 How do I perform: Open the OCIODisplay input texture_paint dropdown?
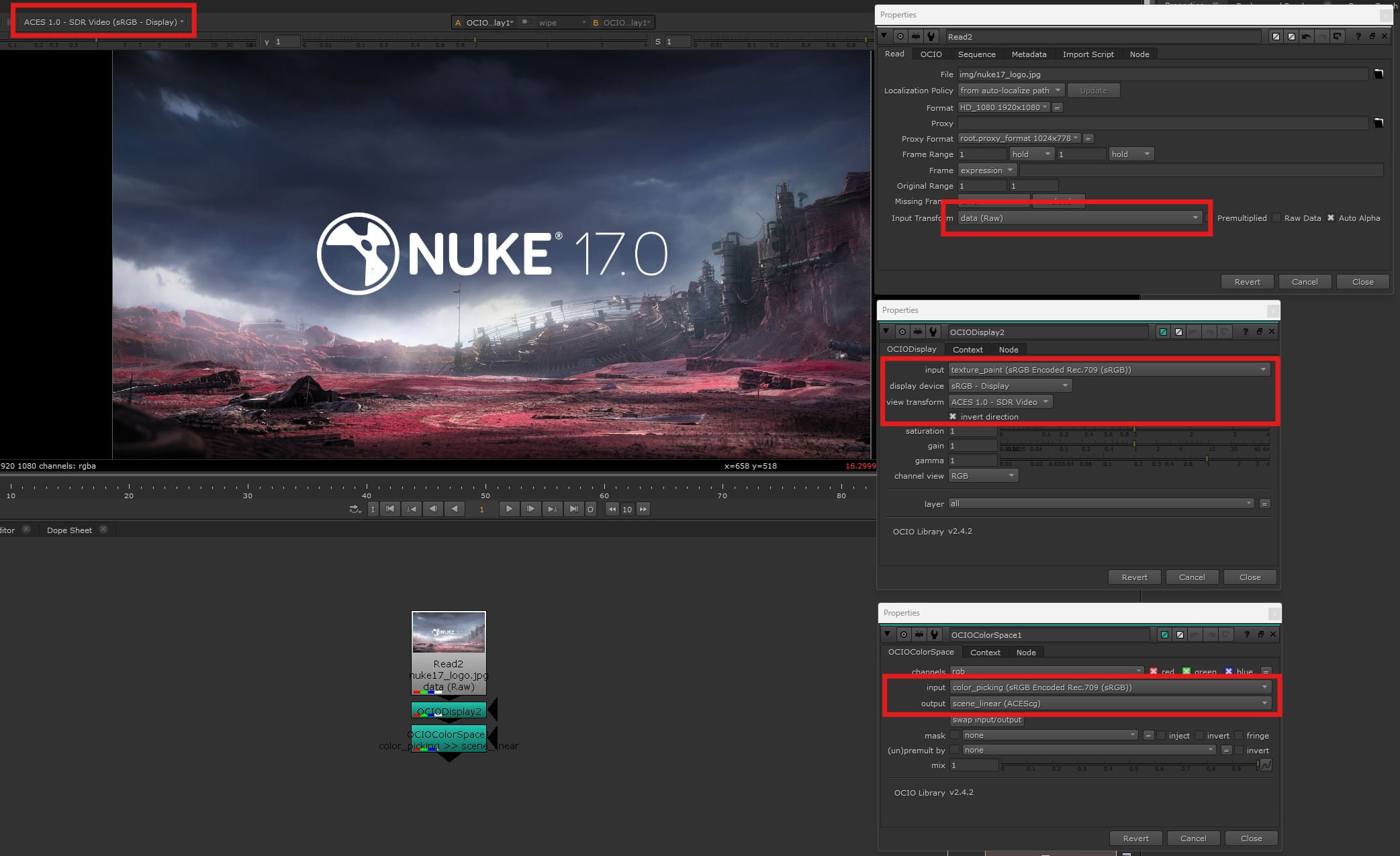point(1109,370)
